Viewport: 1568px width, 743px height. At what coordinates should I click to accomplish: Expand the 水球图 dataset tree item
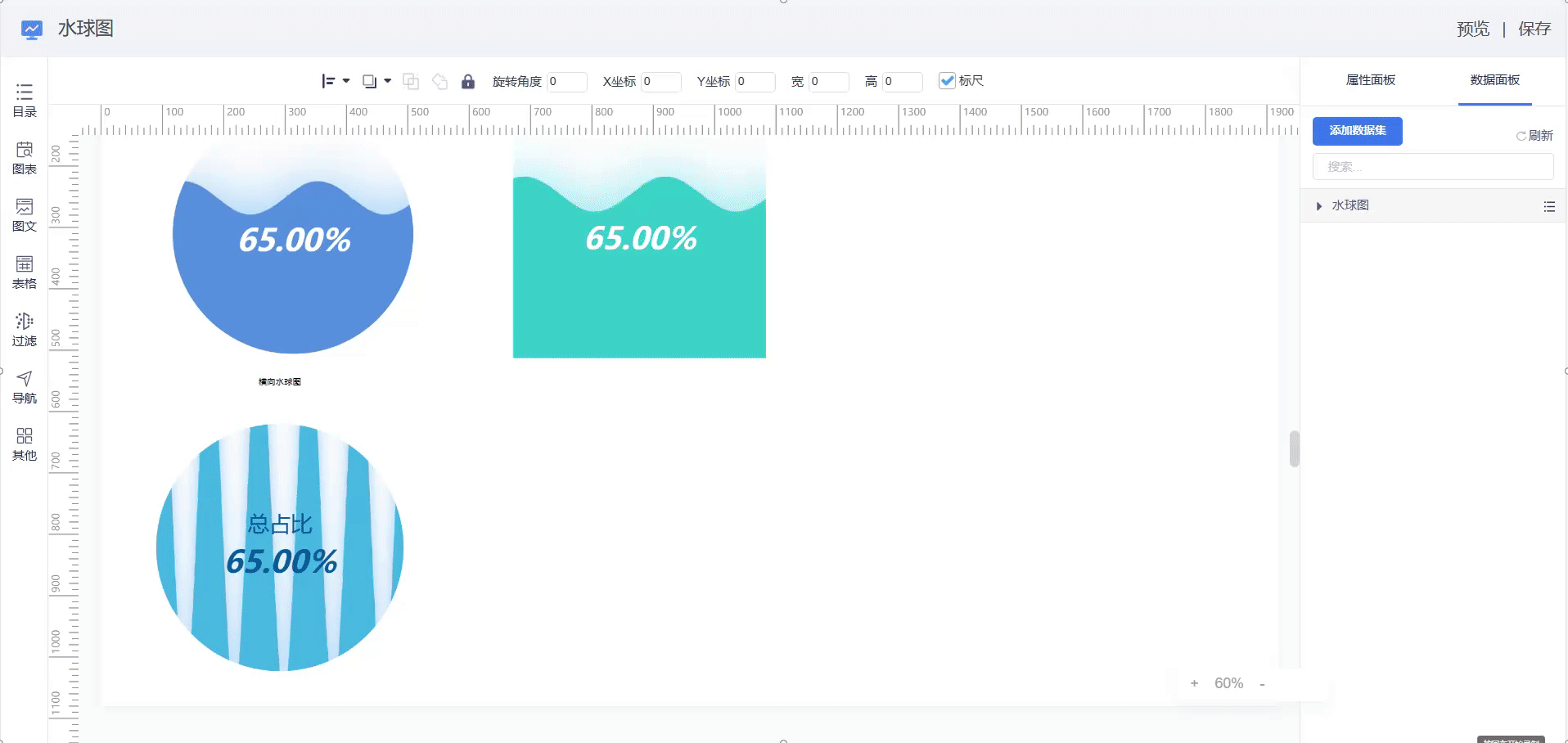tap(1319, 206)
